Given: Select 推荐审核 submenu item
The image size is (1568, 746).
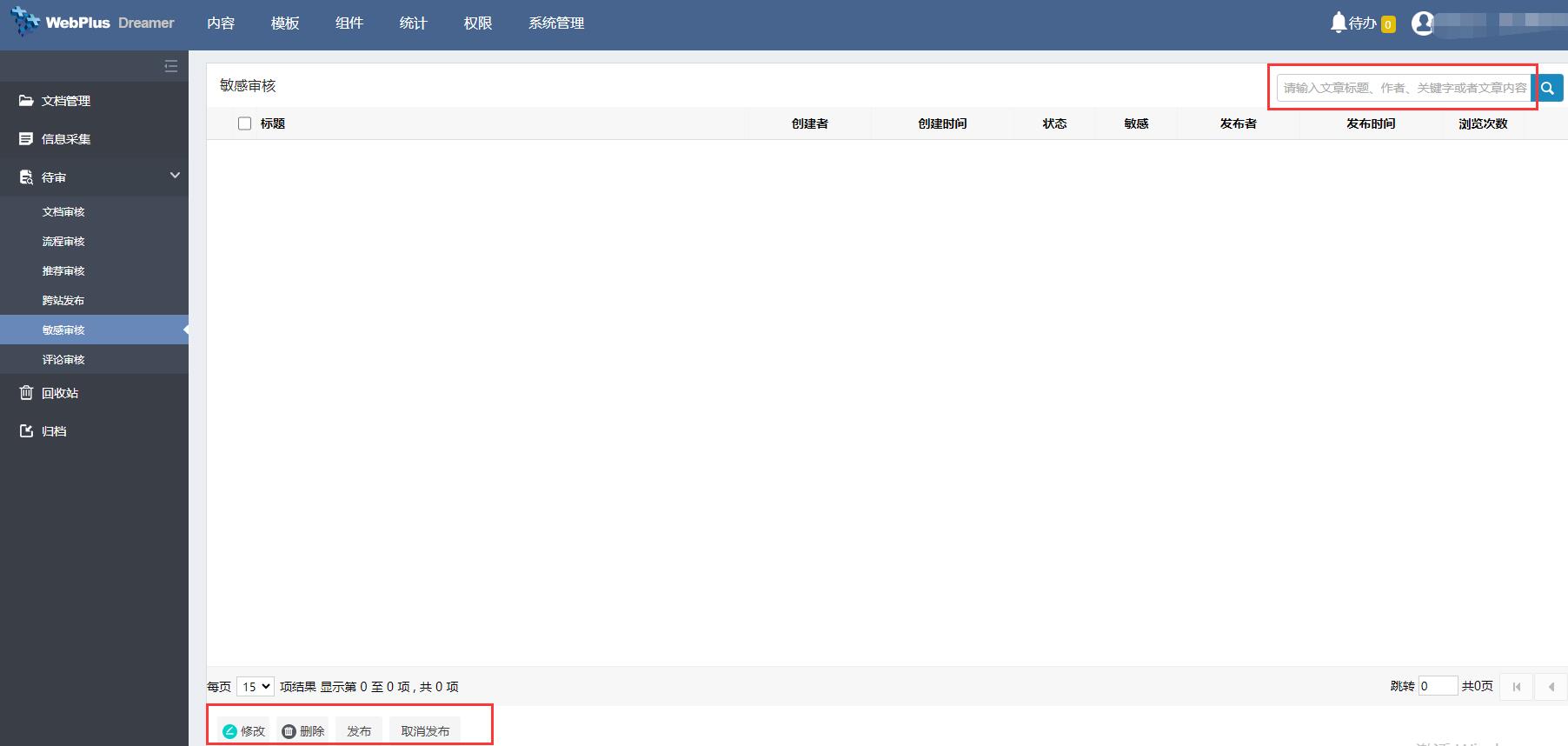Looking at the screenshot, I should click(x=94, y=271).
